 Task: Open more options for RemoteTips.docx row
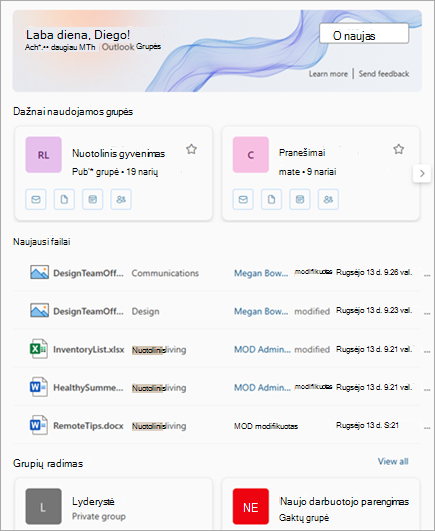point(427,428)
